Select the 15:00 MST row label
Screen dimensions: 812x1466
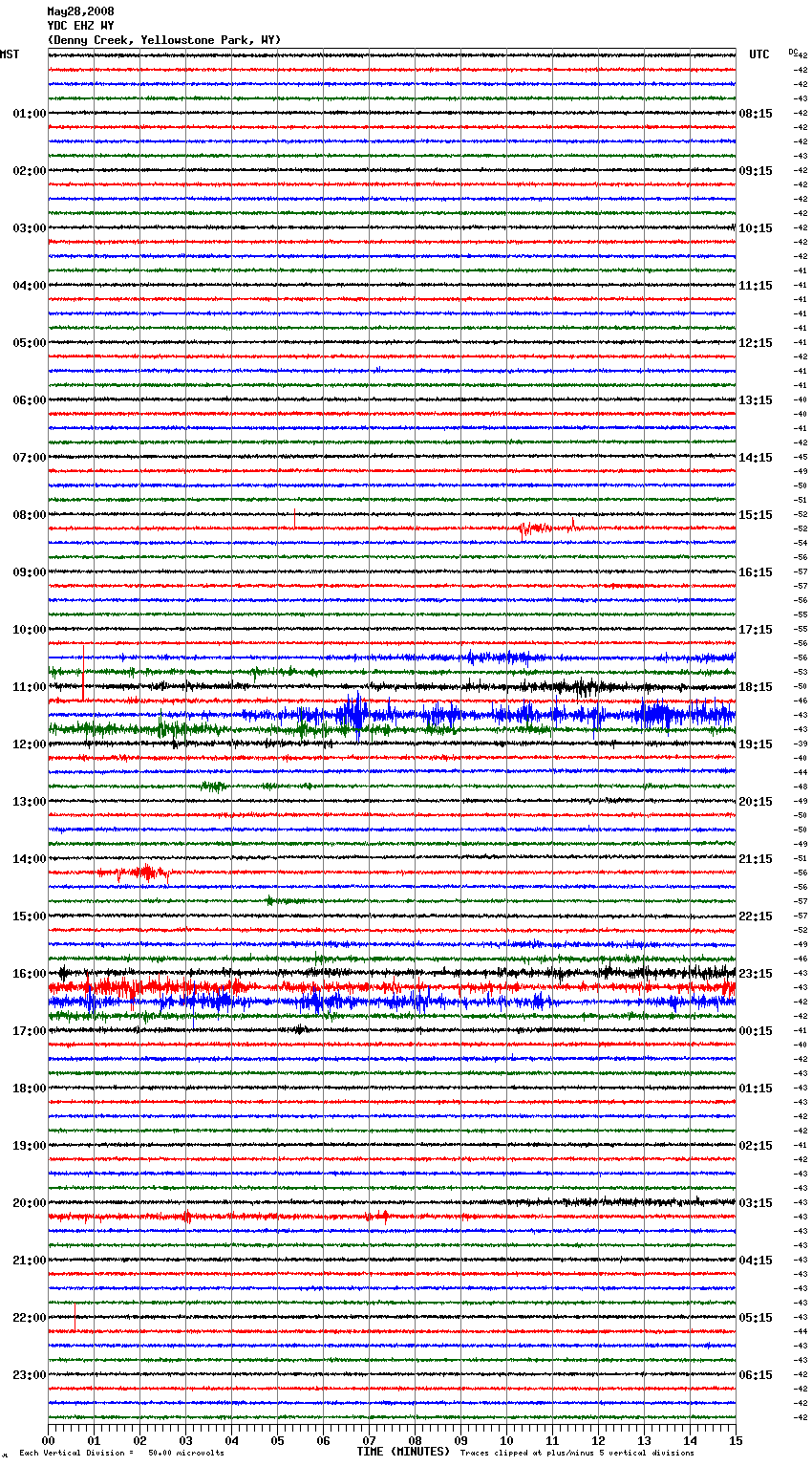30,916
